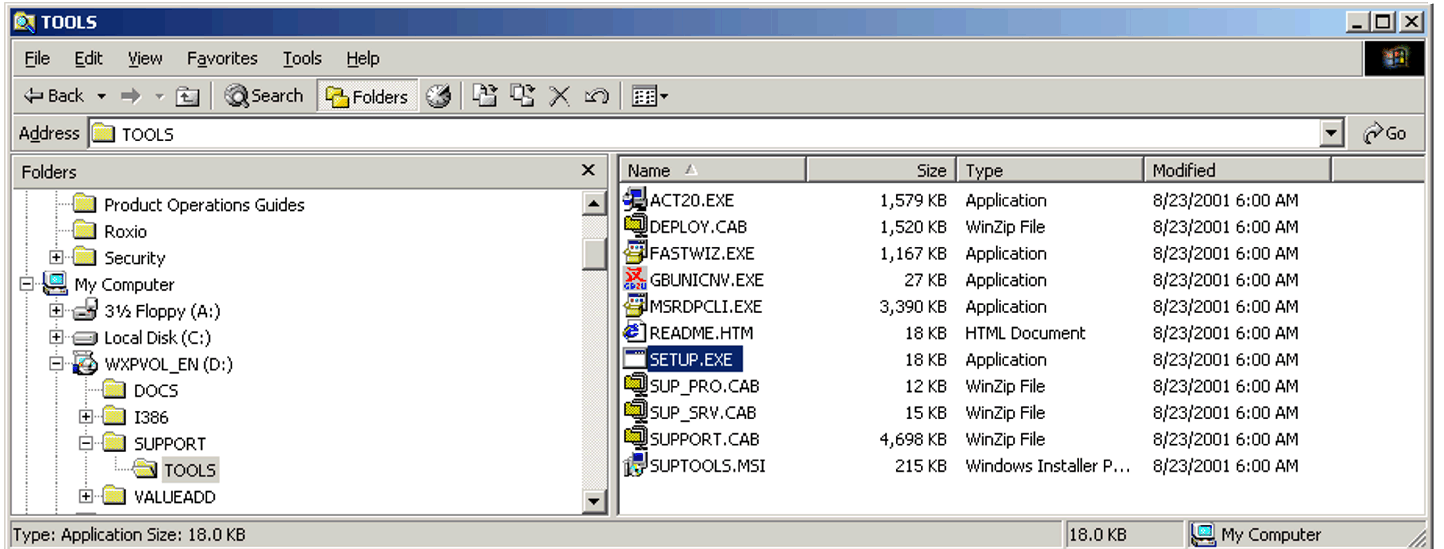Open the Favorites menu

[222, 58]
